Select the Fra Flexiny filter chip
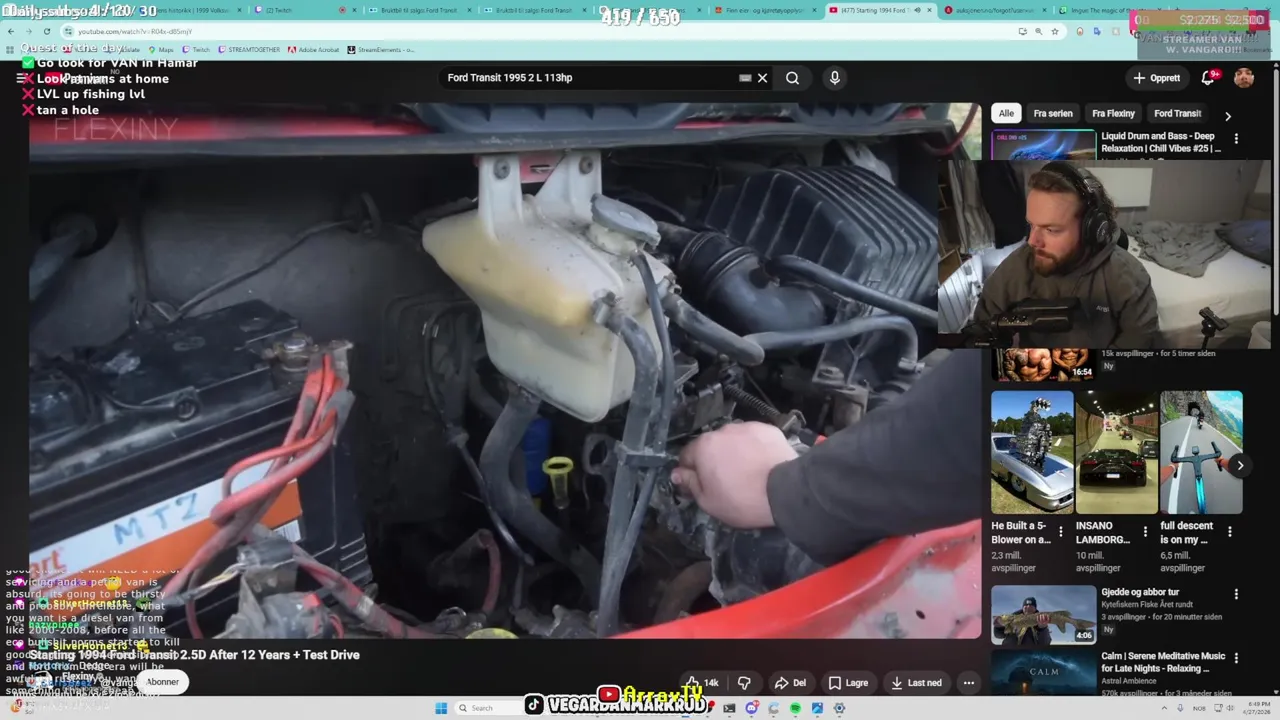Image resolution: width=1280 pixels, height=720 pixels. tap(1113, 114)
